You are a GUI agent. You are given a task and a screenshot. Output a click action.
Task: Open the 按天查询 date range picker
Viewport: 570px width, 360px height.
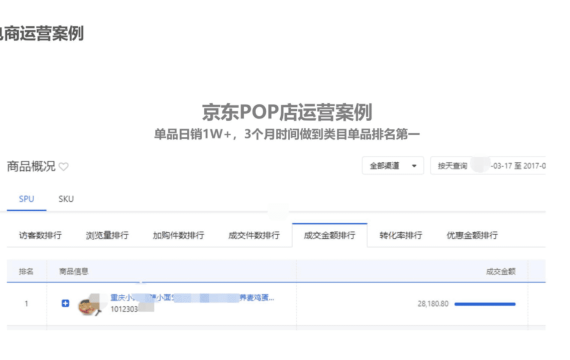click(488, 166)
